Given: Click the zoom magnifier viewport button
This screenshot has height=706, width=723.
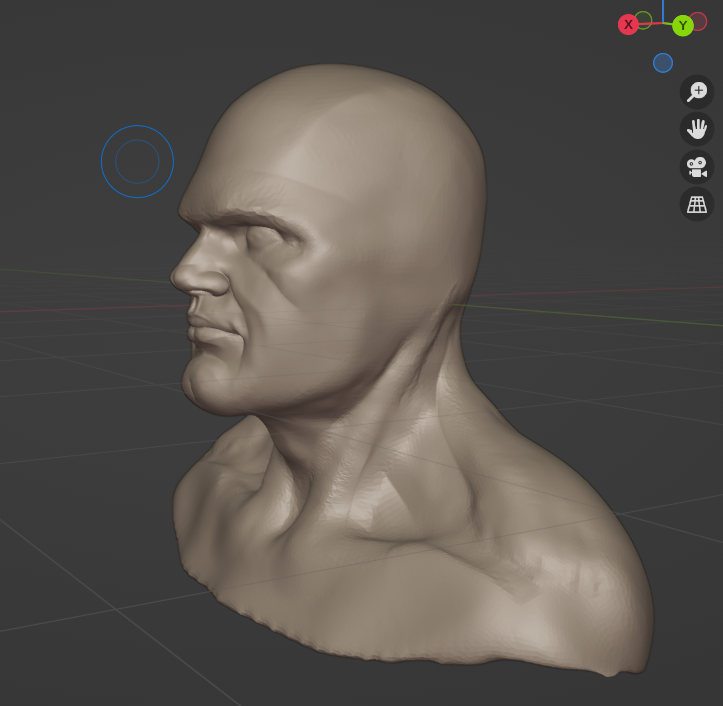Looking at the screenshot, I should [x=697, y=92].
